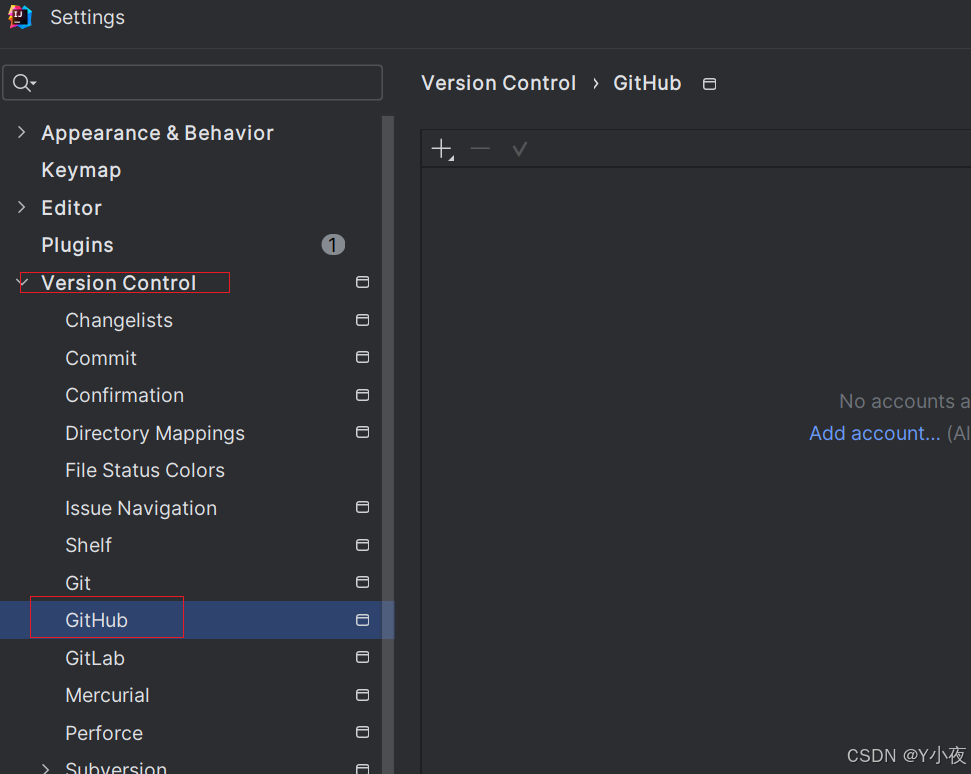Open the Perforce settings page
Screen dimensions: 971x774
tap(104, 733)
